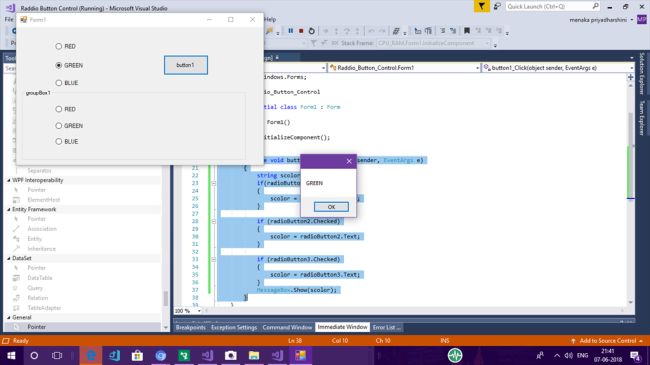Screen dimensions: 650x365
Task: Collapse the Entity Framework toolbox group
Action: click(x=9, y=209)
